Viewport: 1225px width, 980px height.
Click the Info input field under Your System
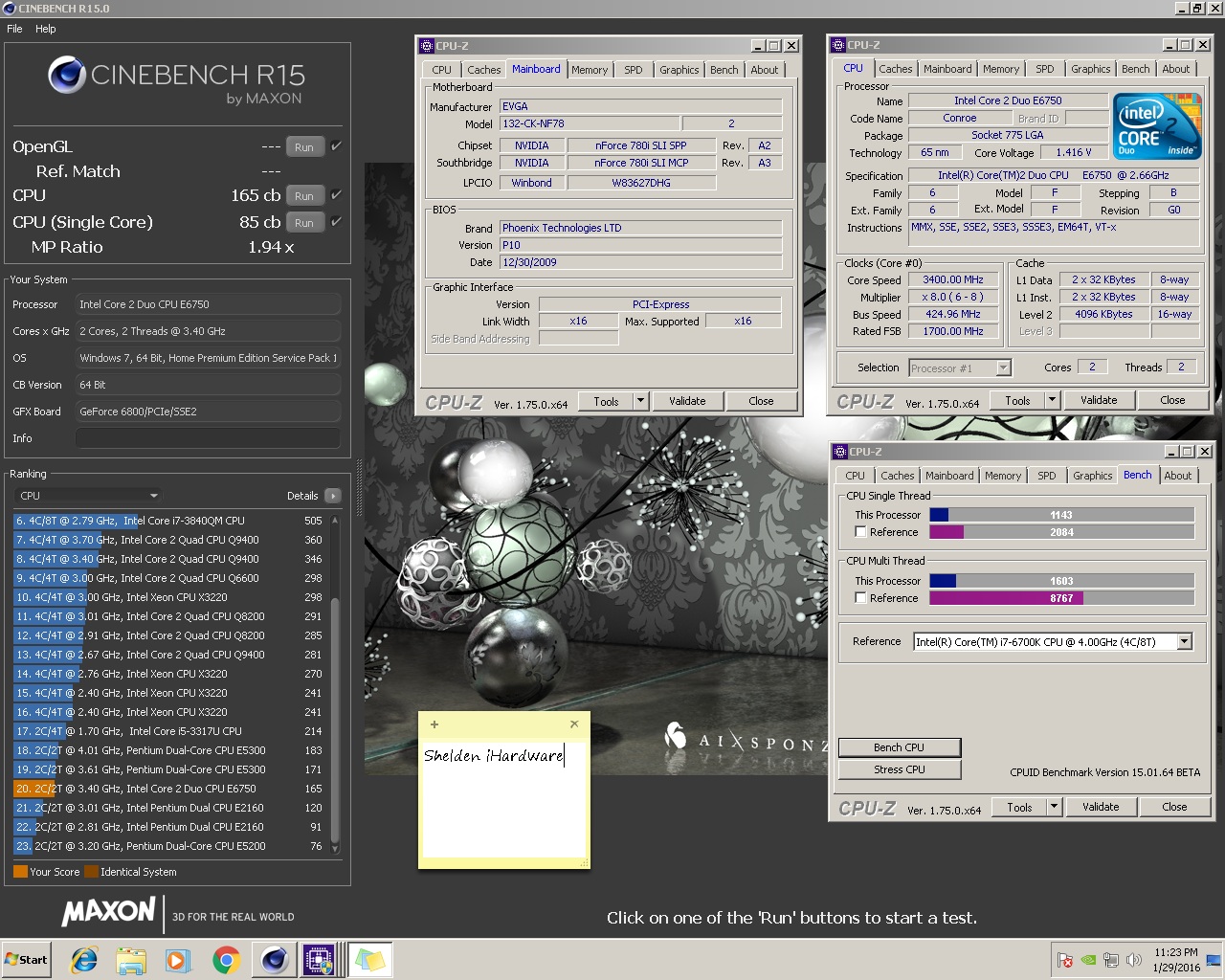[208, 438]
